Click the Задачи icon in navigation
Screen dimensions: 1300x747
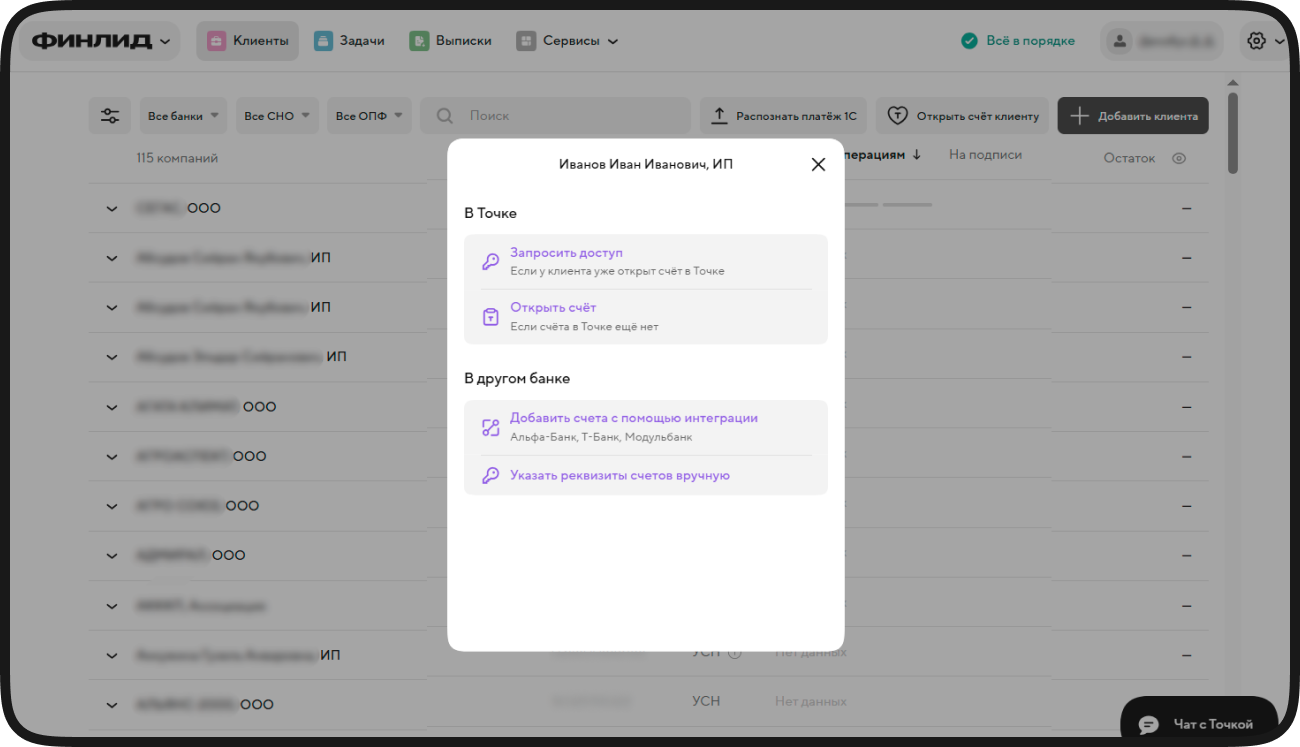(323, 41)
